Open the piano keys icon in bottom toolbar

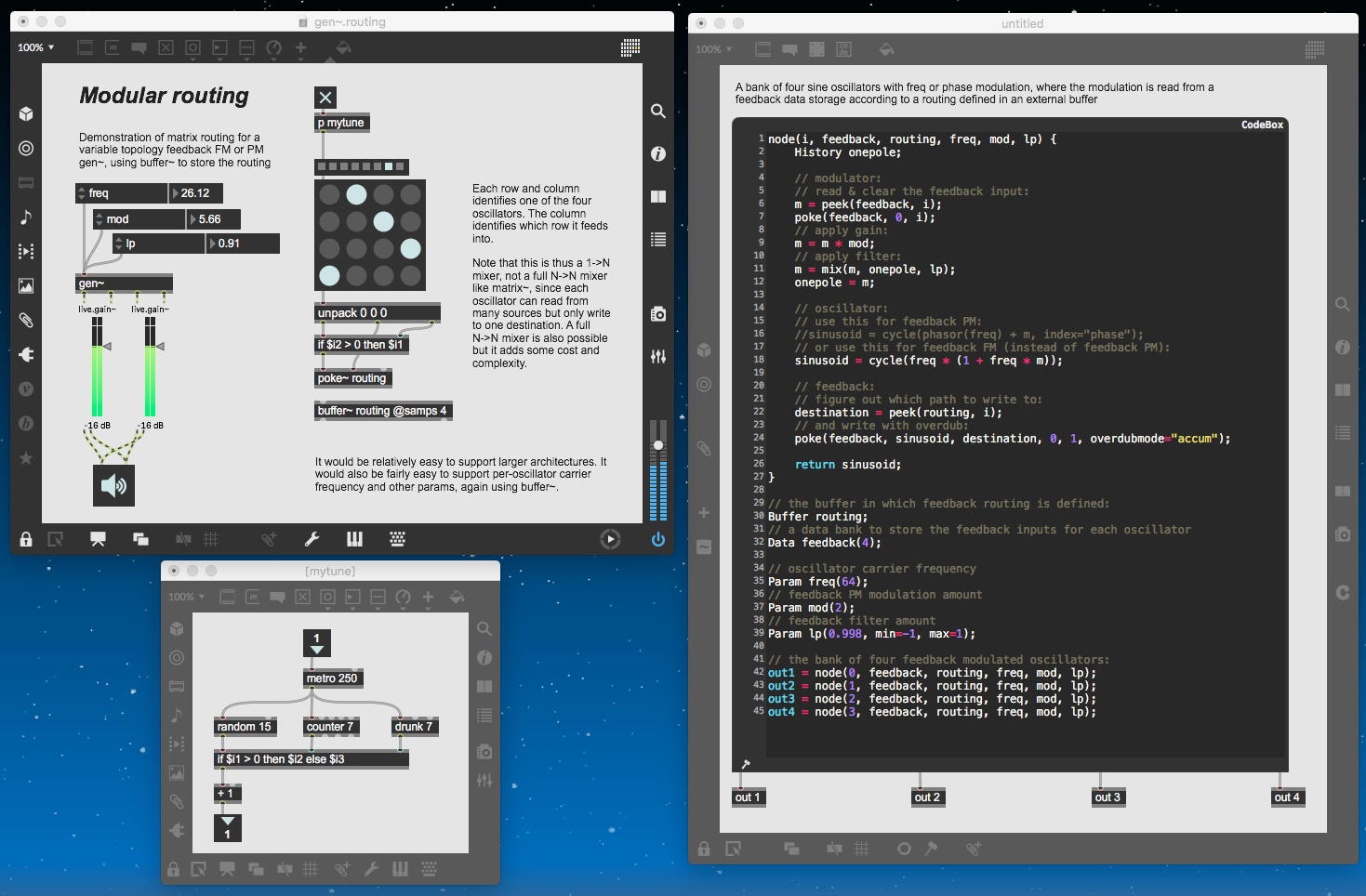[354, 539]
